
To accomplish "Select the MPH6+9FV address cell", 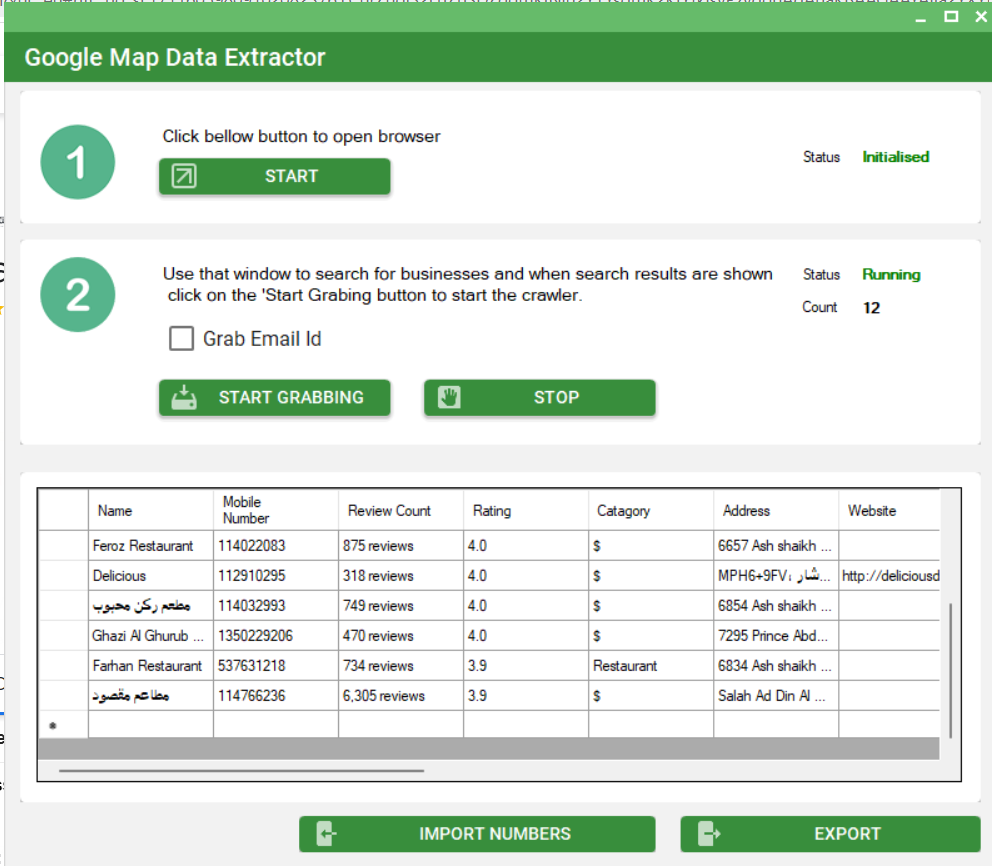I will click(x=776, y=576).
